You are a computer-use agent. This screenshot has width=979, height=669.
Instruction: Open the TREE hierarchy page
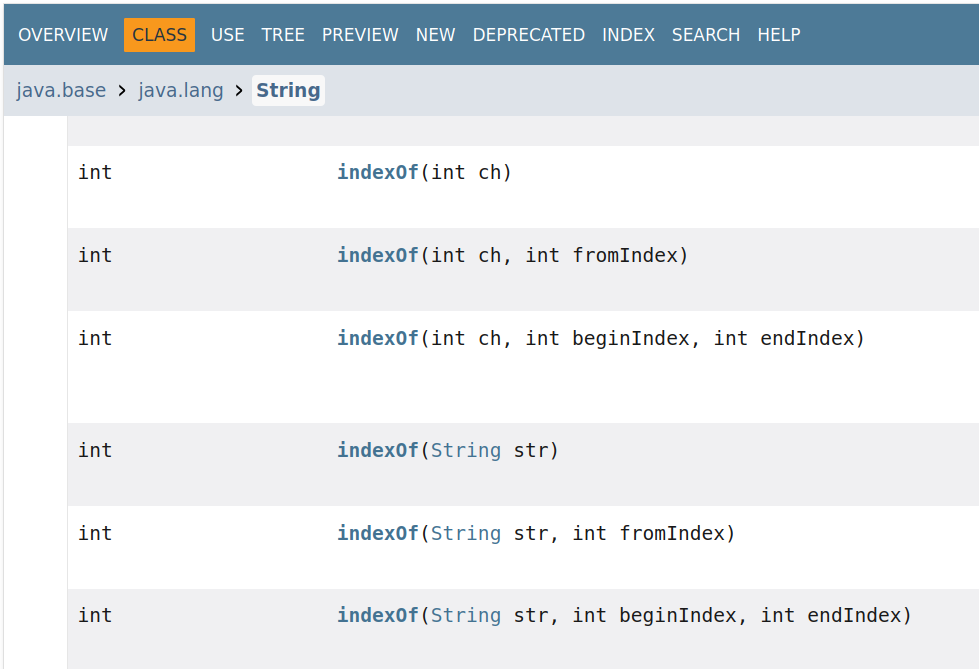coord(283,35)
